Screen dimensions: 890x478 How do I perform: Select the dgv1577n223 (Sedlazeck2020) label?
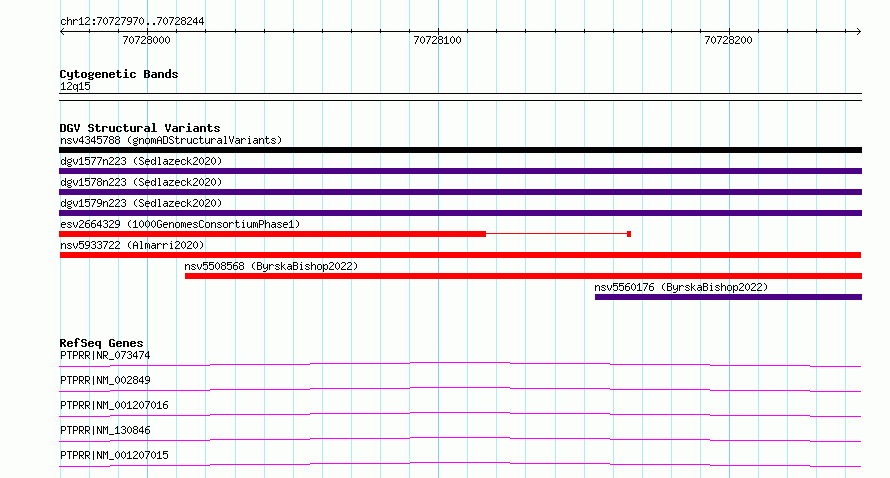point(141,161)
